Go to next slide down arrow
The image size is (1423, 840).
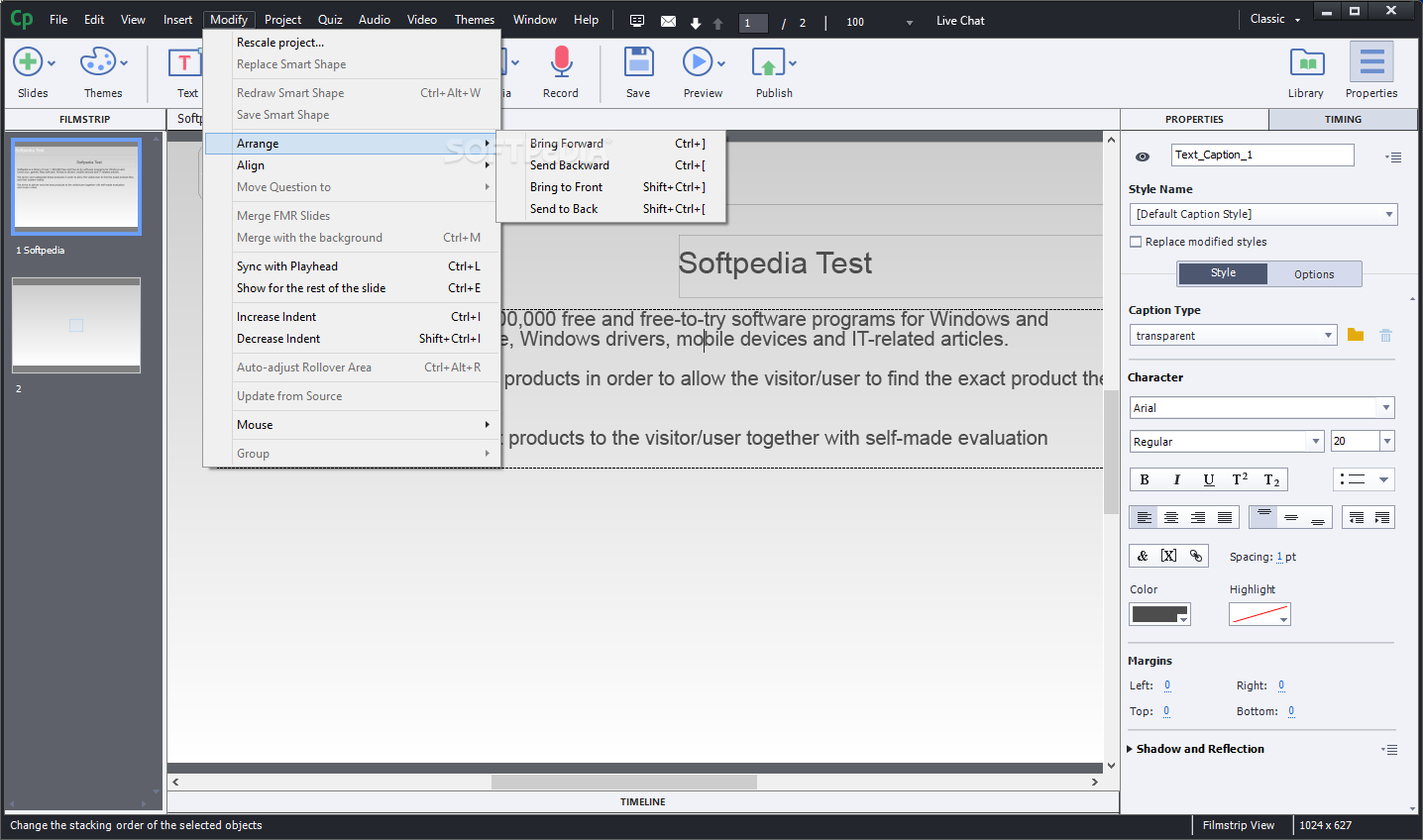[696, 23]
